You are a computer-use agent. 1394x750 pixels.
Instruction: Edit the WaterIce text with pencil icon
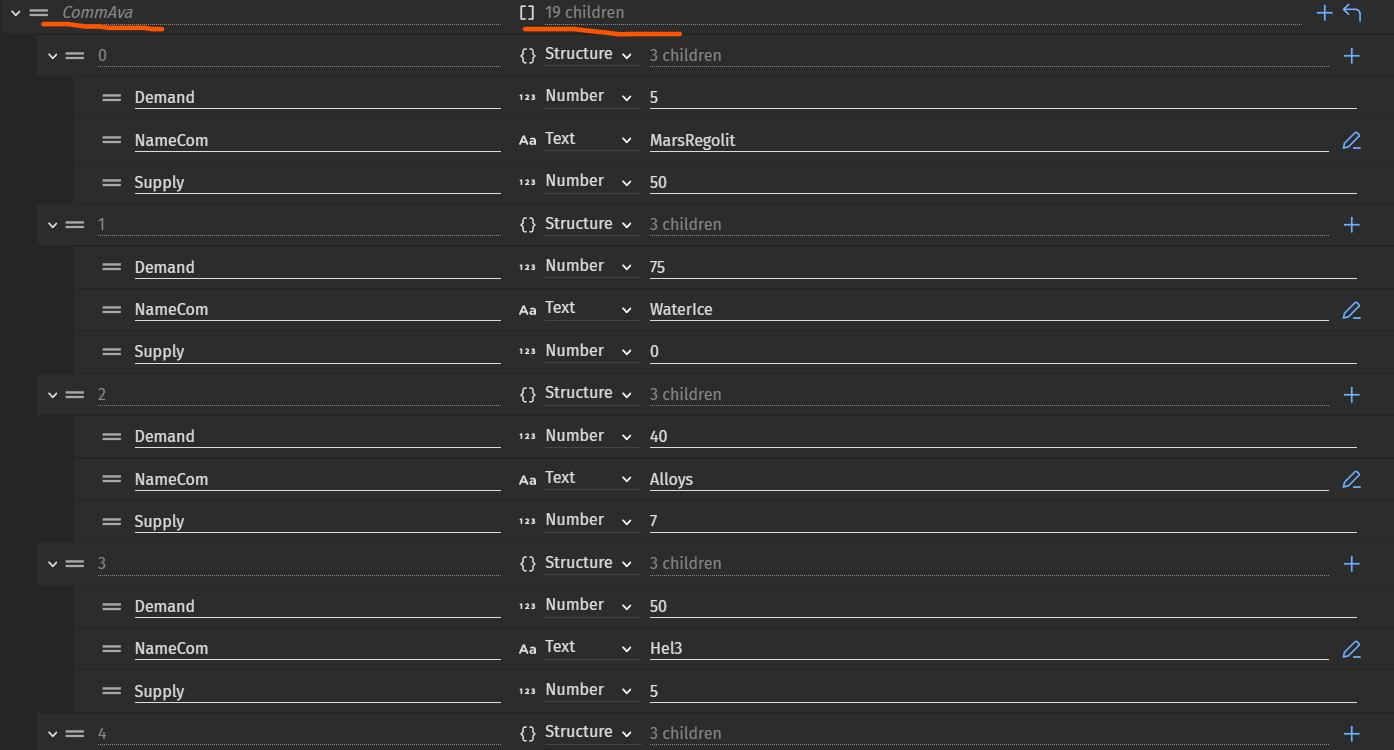click(1351, 310)
